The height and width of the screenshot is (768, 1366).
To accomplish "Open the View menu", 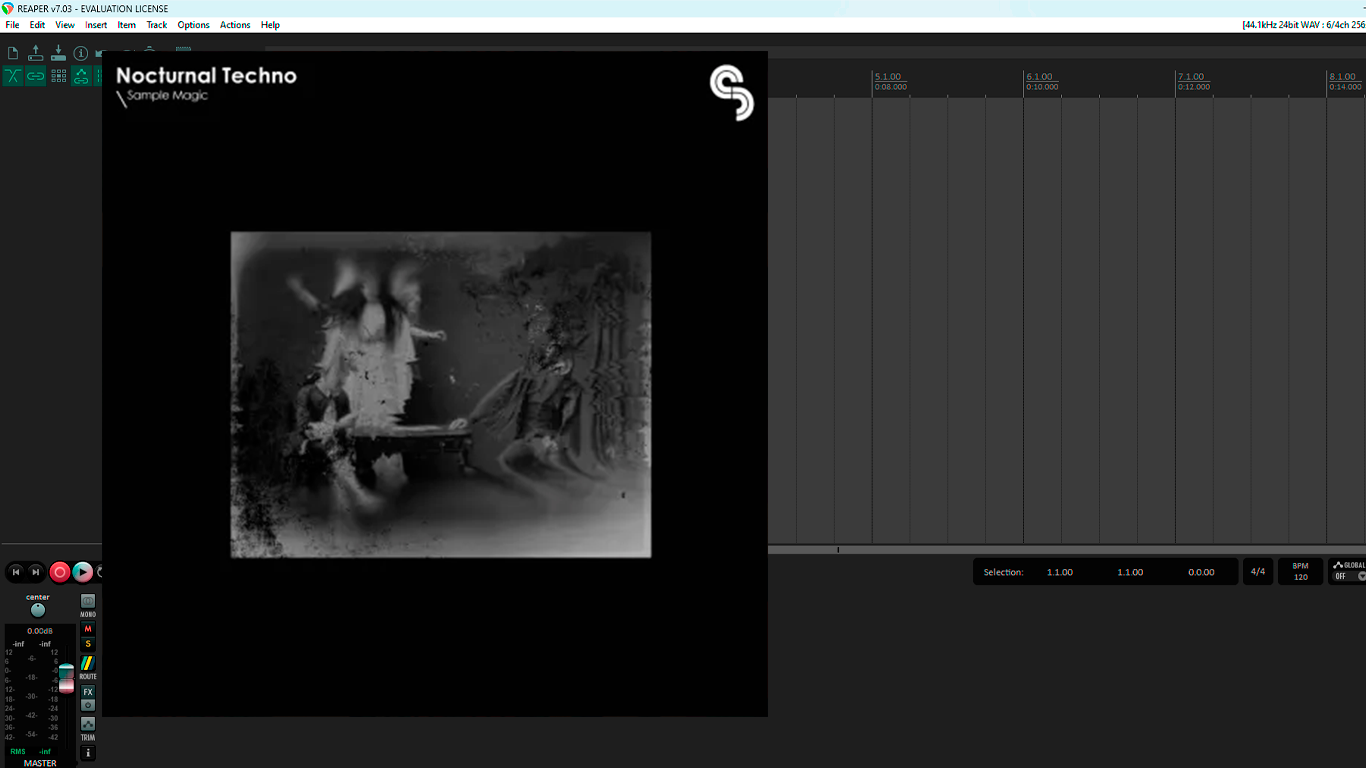I will (x=65, y=25).
